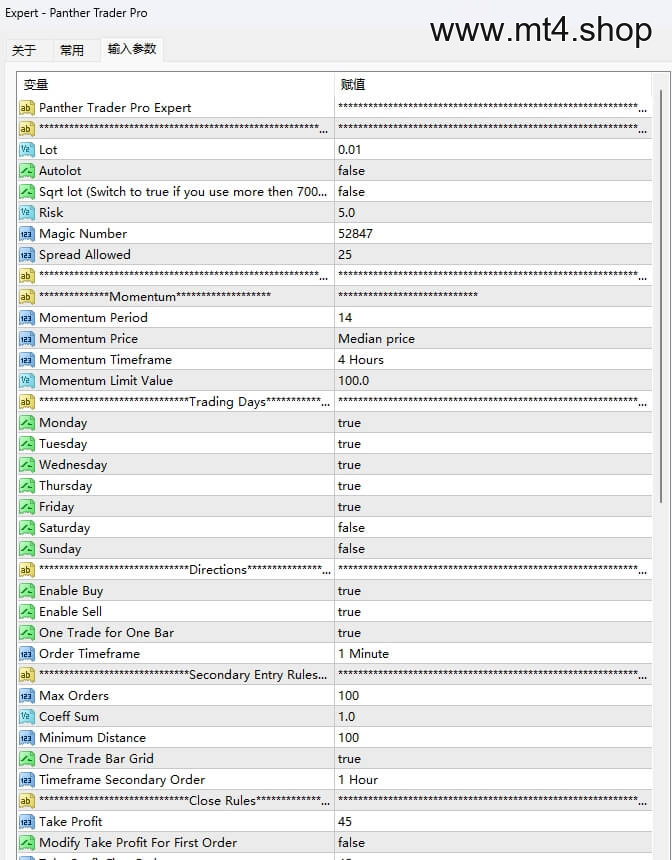Toggle Modify Take Profit For First Order value
672x860 pixels.
tap(351, 842)
